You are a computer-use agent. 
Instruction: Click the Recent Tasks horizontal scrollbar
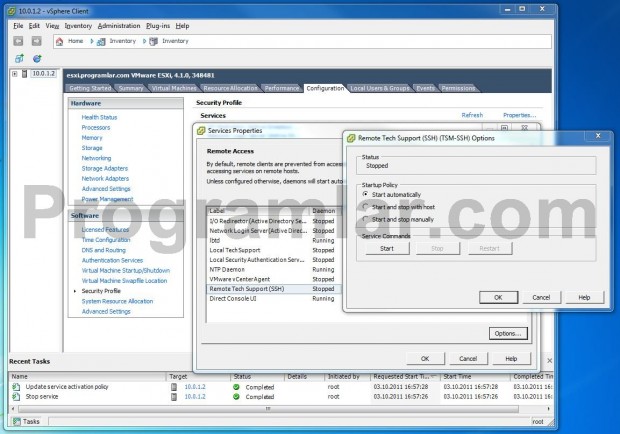point(268,409)
